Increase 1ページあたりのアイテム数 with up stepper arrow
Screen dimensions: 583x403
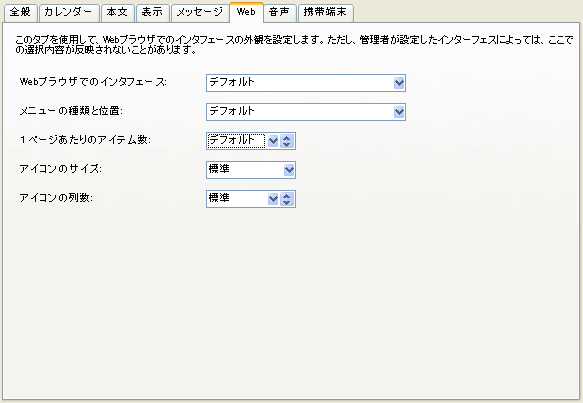tap(286, 138)
